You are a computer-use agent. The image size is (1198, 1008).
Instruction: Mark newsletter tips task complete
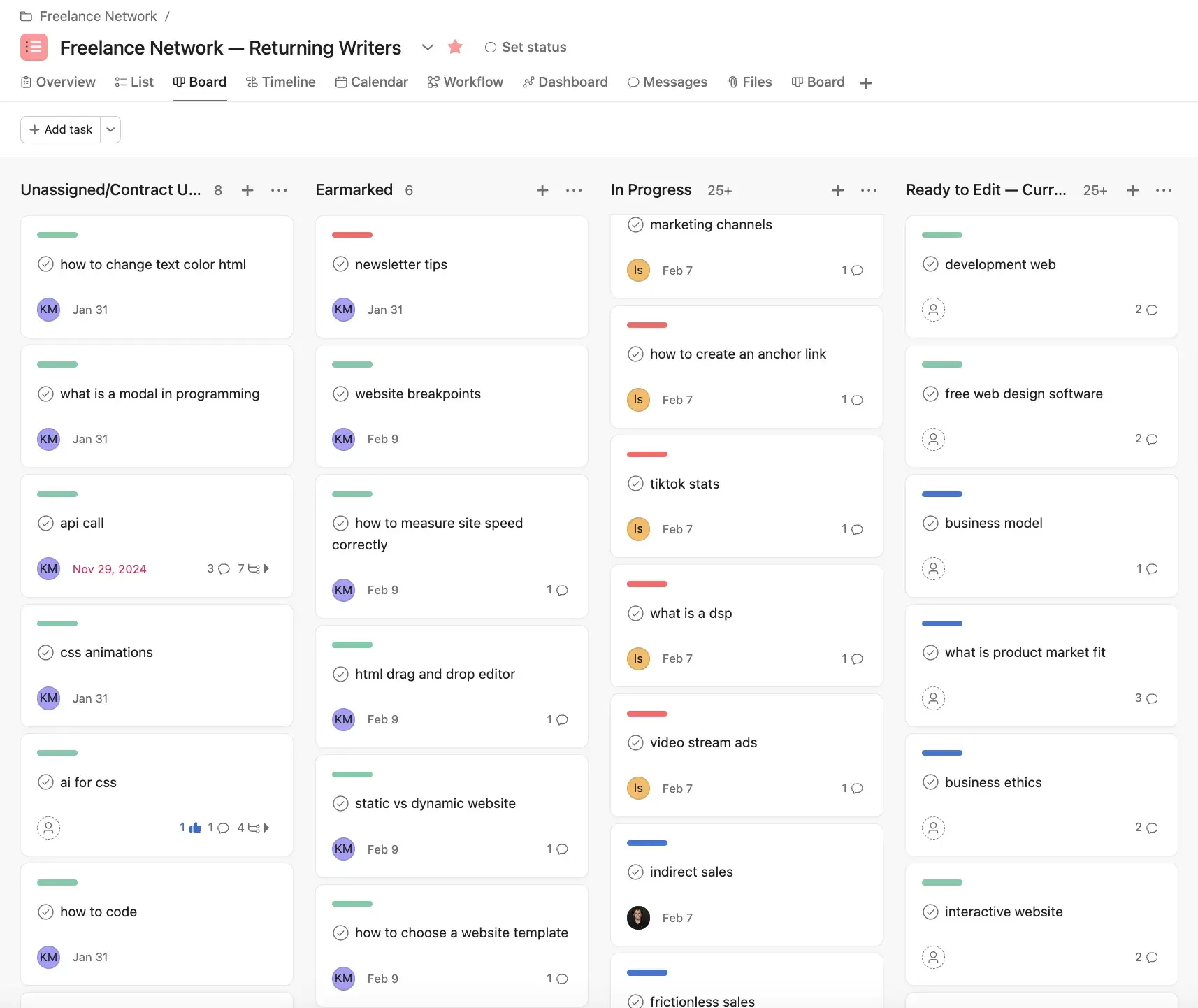point(340,264)
